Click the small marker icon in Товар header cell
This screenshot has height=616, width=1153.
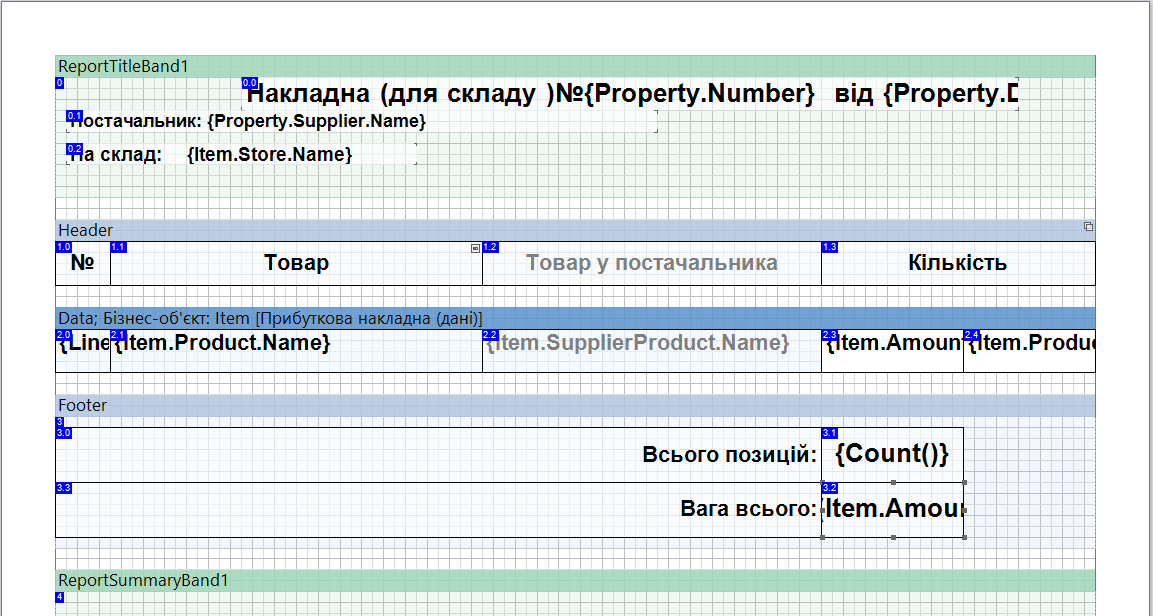(476, 248)
